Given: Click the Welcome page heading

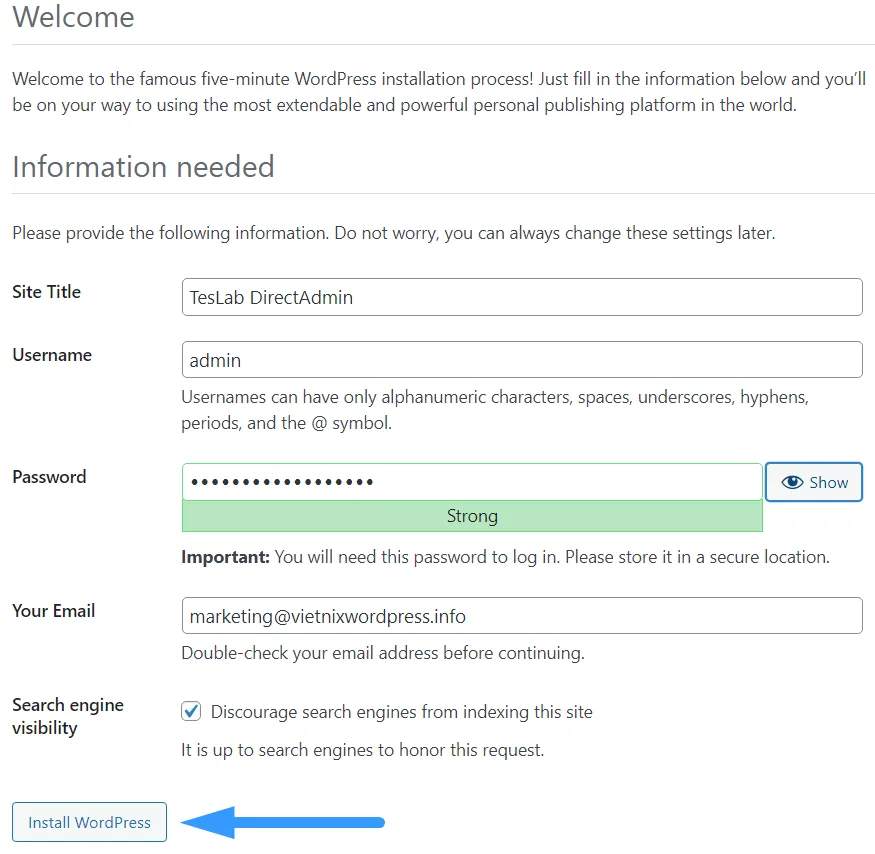Looking at the screenshot, I should [72, 17].
